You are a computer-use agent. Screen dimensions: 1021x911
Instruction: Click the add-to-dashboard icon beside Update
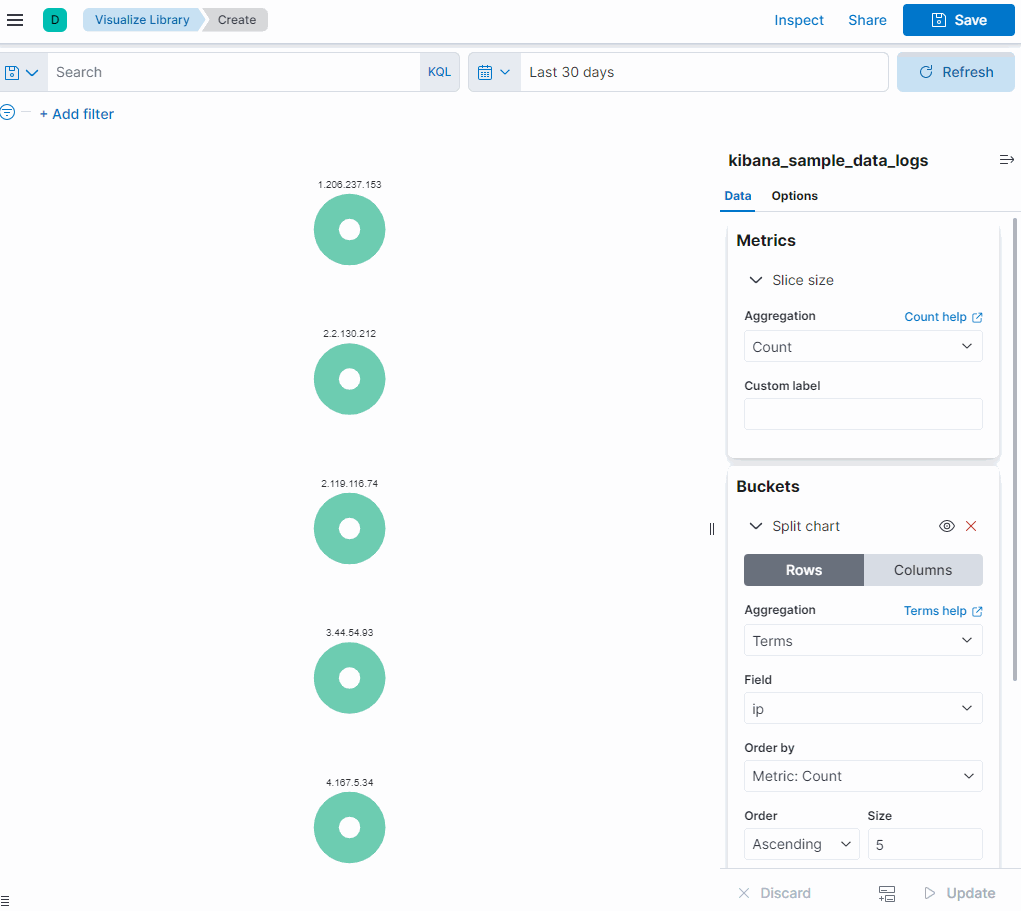(x=887, y=893)
